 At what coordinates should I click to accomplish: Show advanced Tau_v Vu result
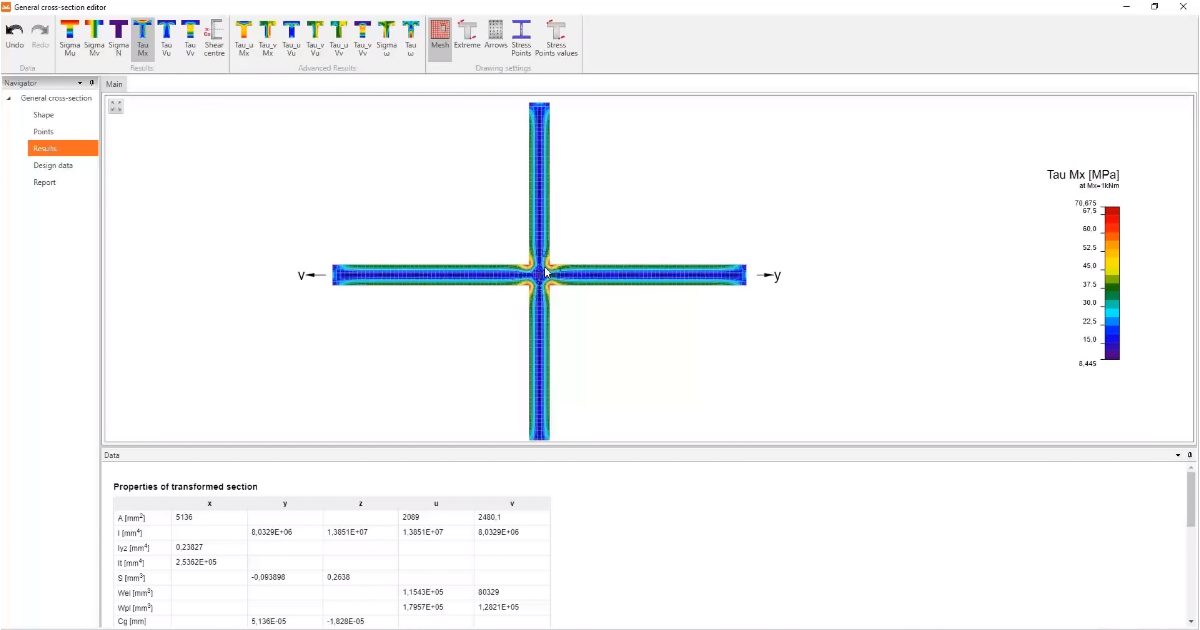315,38
